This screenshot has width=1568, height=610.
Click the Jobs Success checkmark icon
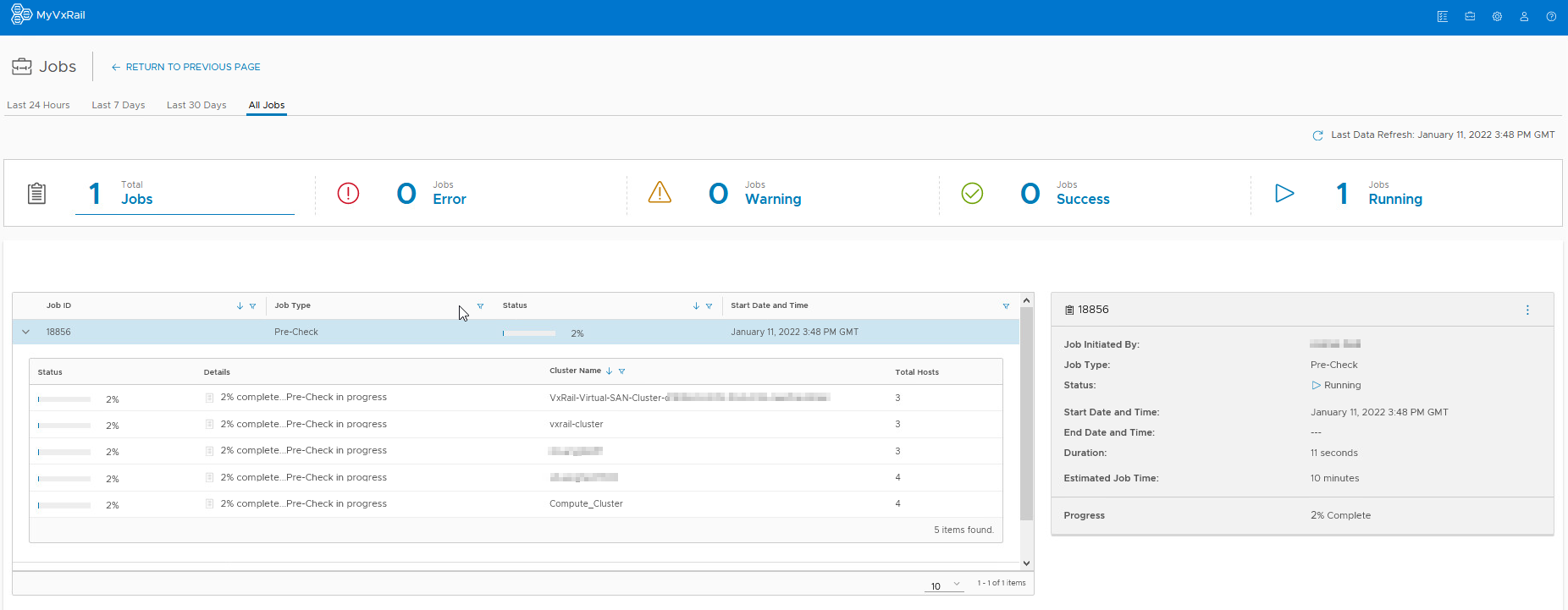(x=972, y=194)
